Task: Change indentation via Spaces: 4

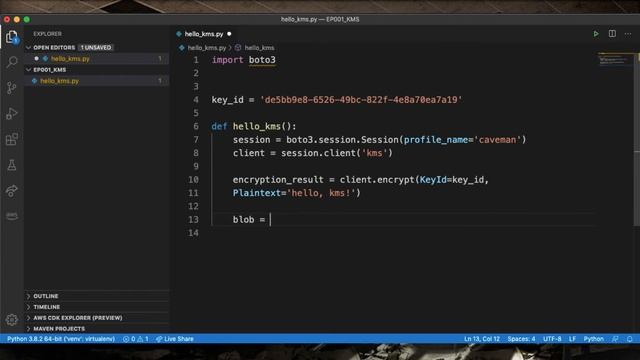Action: click(521, 339)
